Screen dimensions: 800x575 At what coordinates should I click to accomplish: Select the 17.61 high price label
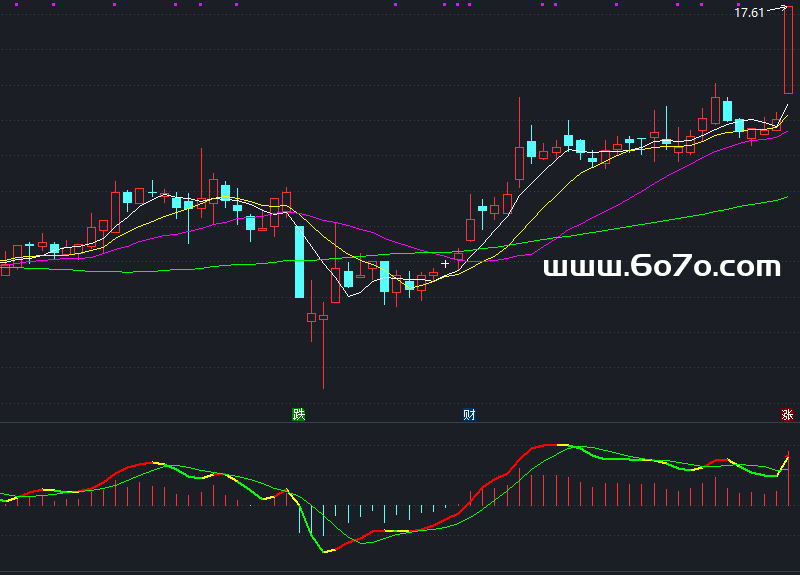coord(749,13)
